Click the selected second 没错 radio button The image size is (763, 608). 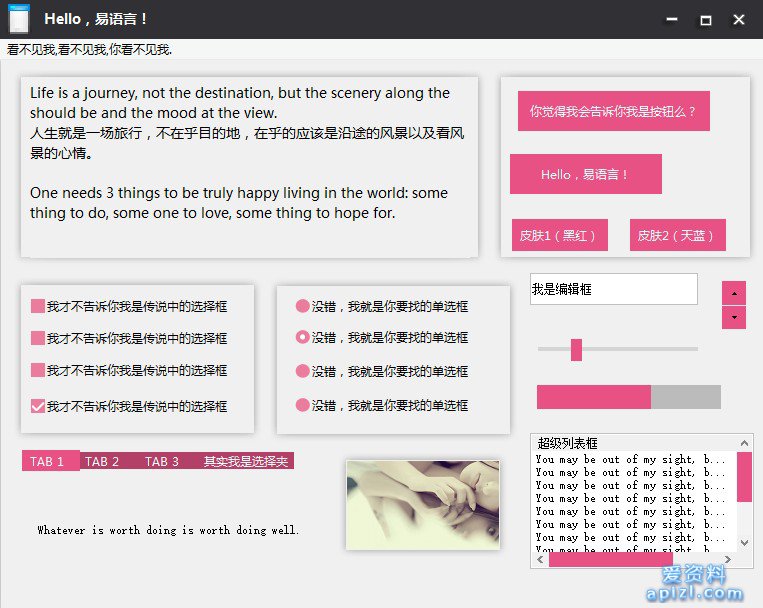coord(303,337)
